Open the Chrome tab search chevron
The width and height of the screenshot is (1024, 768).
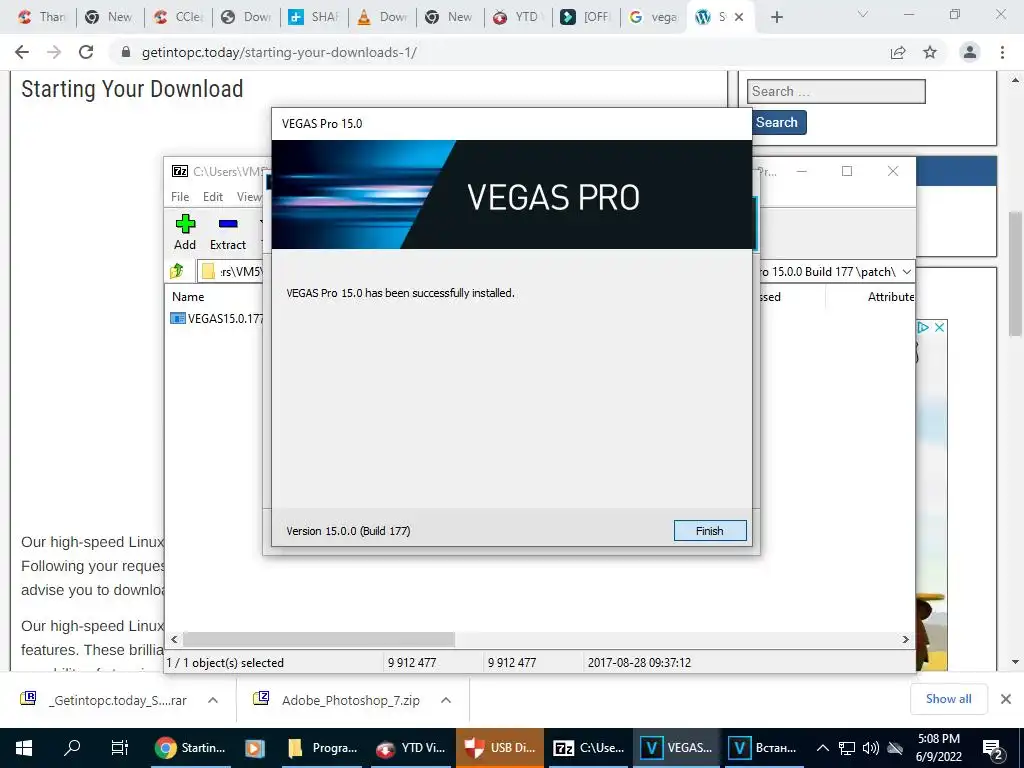[x=863, y=14]
